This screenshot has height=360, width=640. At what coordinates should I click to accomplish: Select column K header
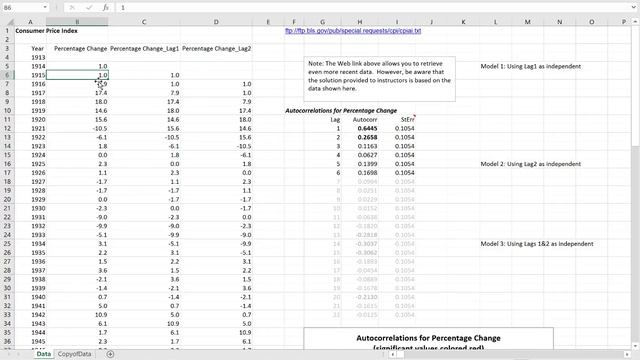click(x=463, y=22)
